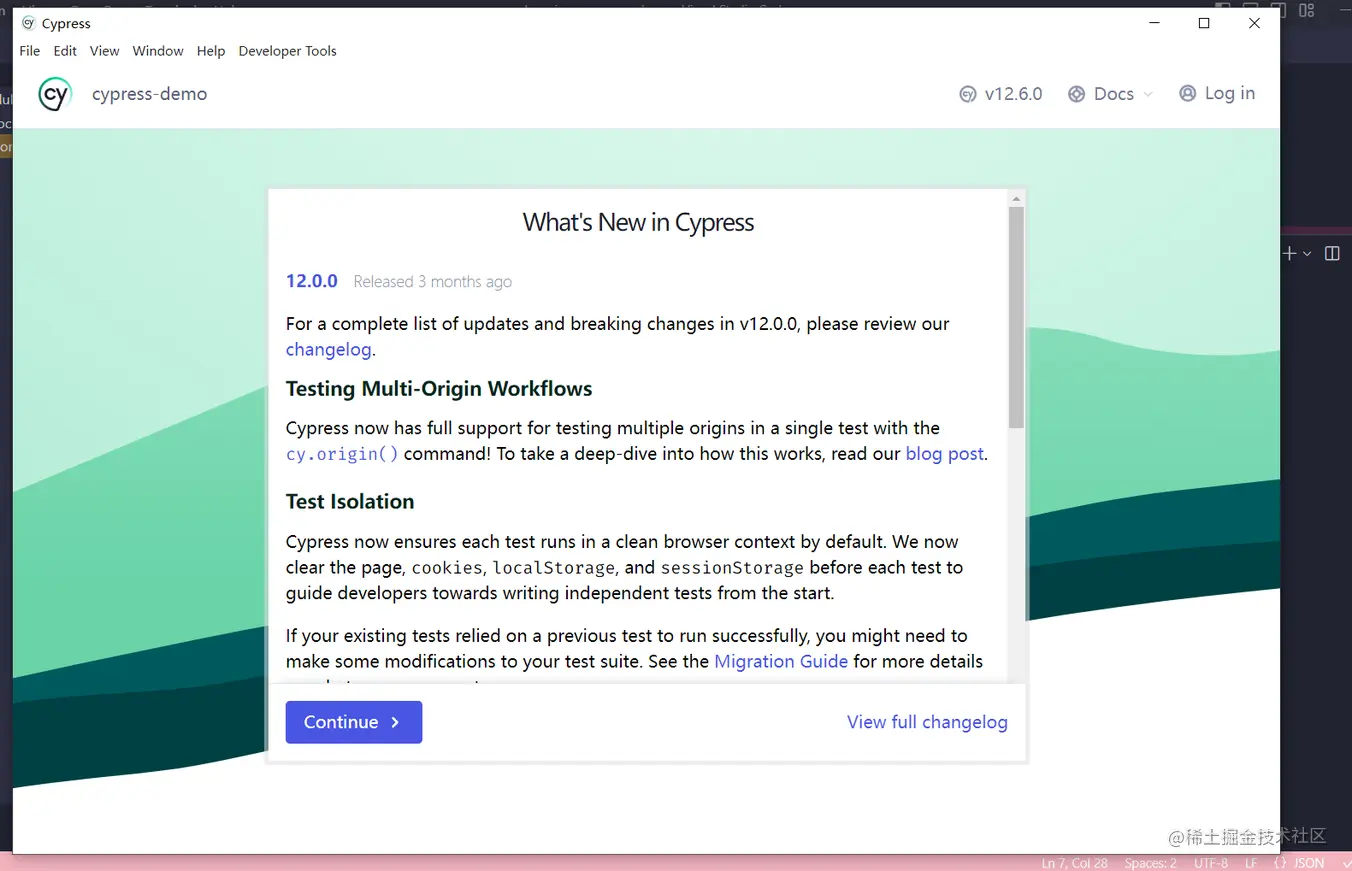The image size is (1352, 871).
Task: Click Log in with the user icon
Action: pos(1217,93)
